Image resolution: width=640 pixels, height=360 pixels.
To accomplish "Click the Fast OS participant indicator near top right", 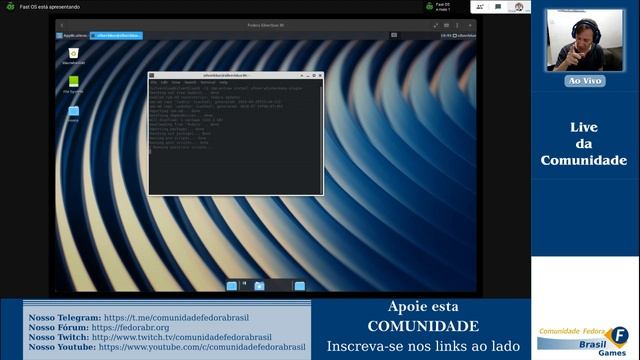I will (x=438, y=7).
